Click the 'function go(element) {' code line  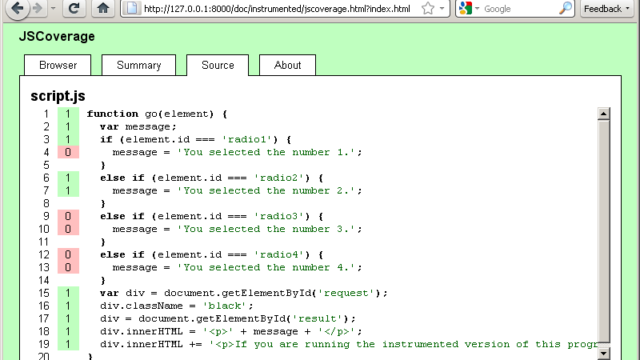pos(157,114)
